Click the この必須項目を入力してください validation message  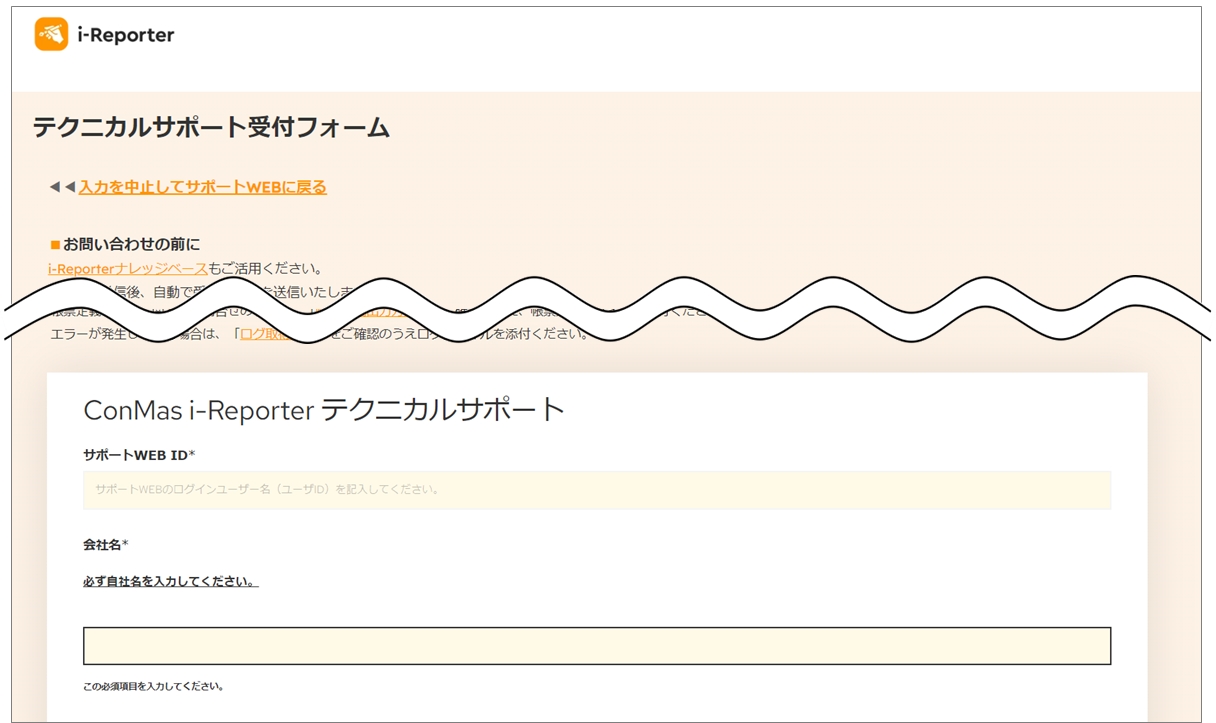(x=153, y=687)
